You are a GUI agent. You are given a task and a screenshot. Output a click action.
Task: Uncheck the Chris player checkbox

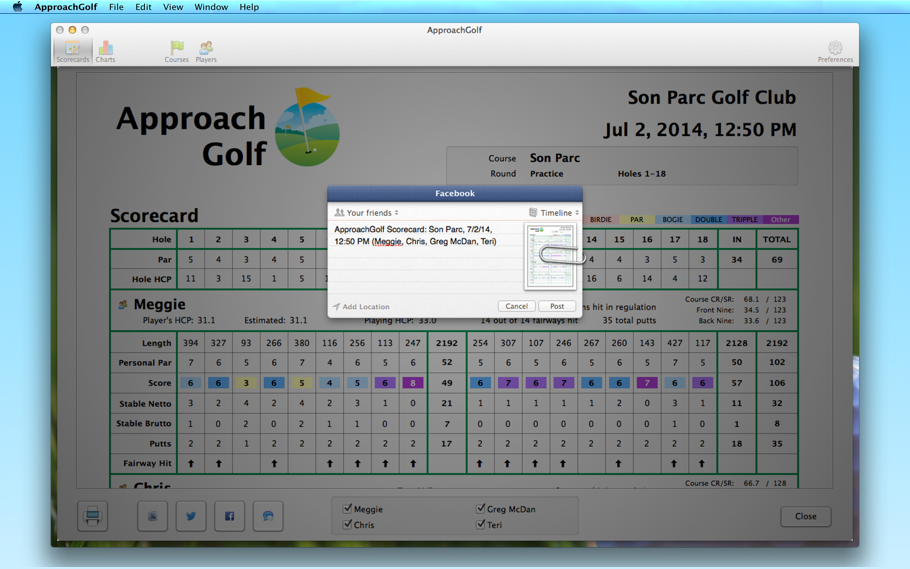point(347,524)
